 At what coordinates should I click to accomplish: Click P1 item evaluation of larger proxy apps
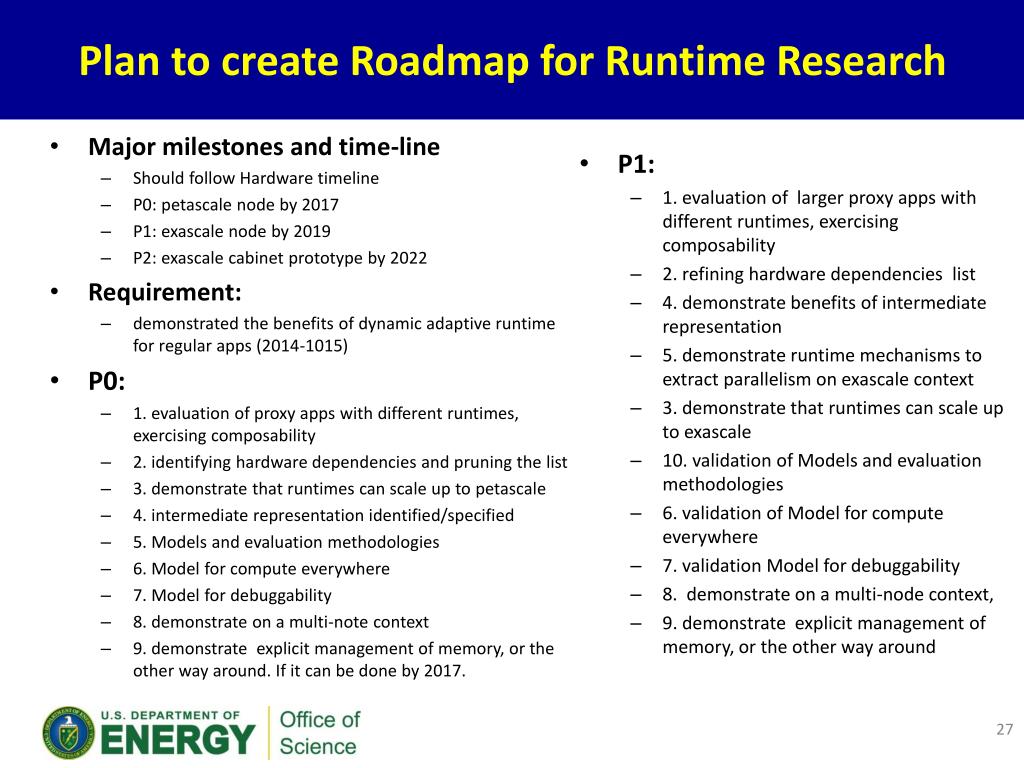click(x=819, y=222)
